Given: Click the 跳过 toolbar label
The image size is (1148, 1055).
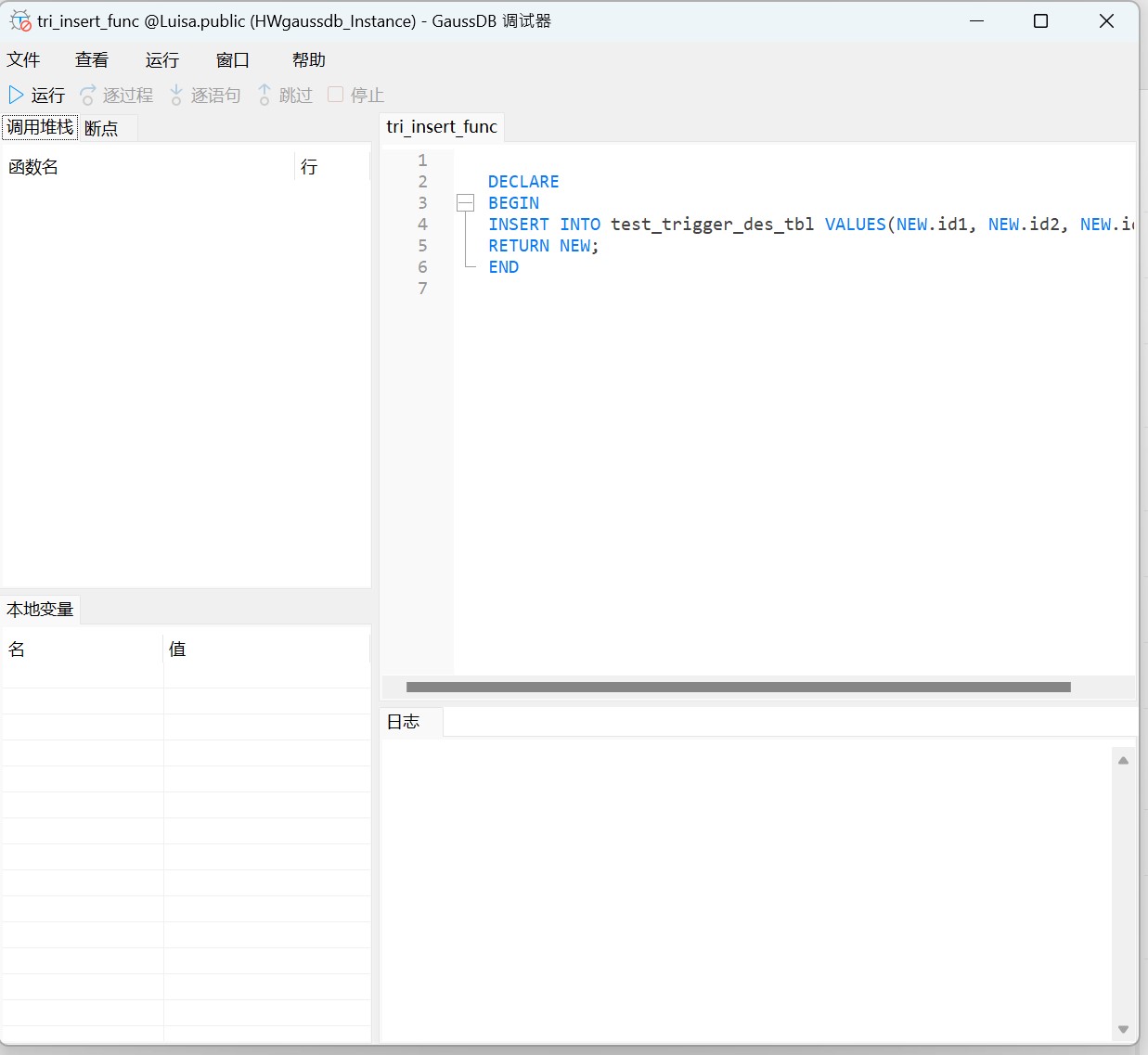Looking at the screenshot, I should pyautogui.click(x=295, y=96).
